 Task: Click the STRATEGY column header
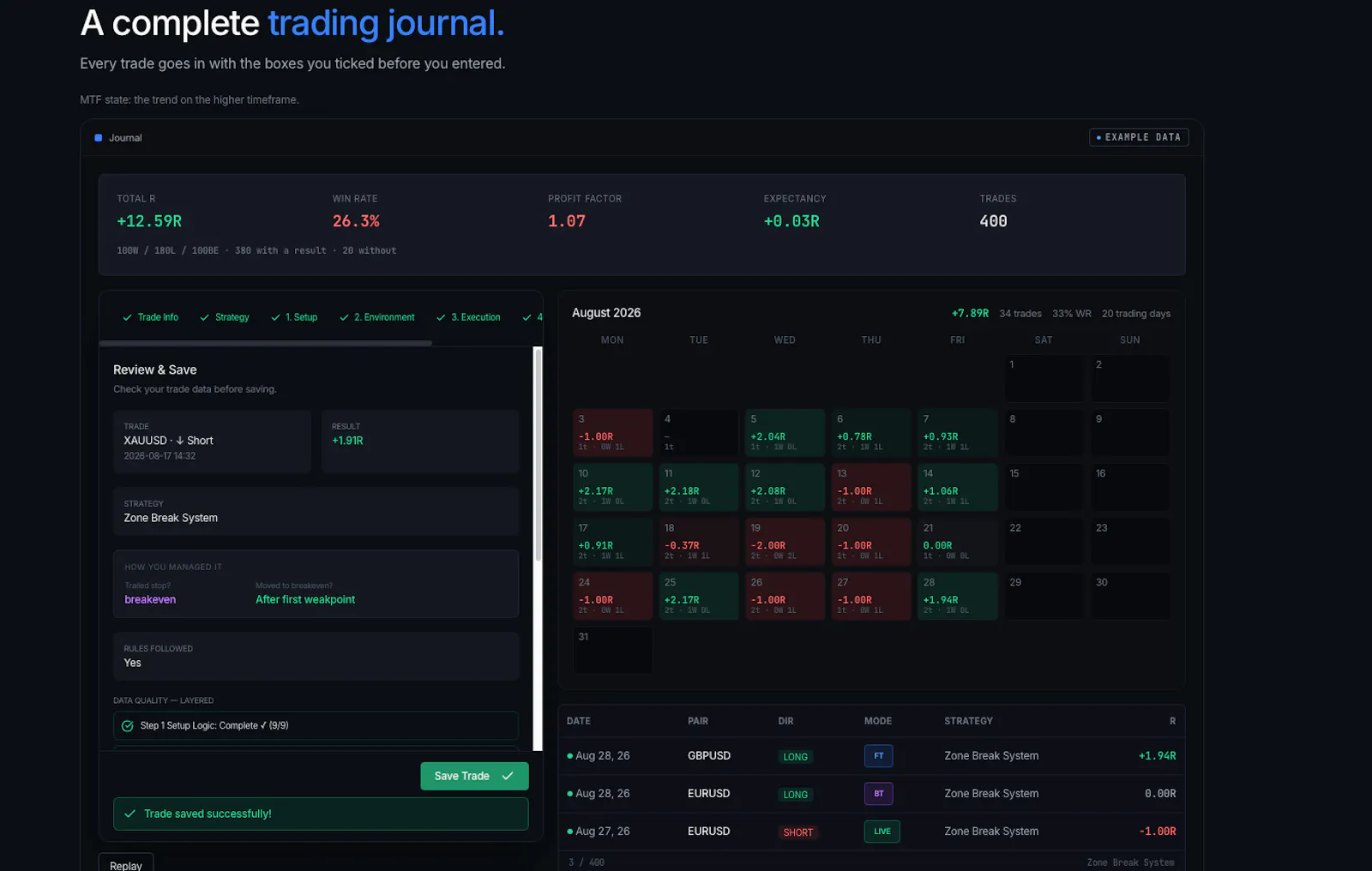point(969,721)
